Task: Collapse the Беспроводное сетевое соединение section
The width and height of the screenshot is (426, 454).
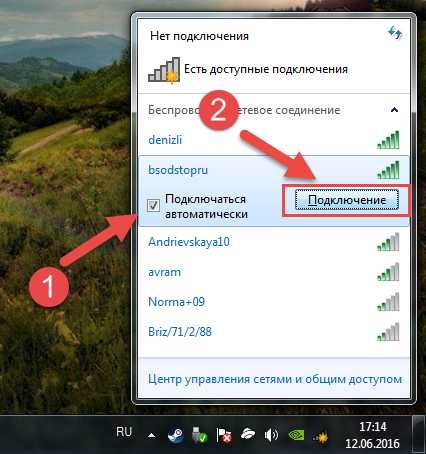Action: click(x=394, y=110)
